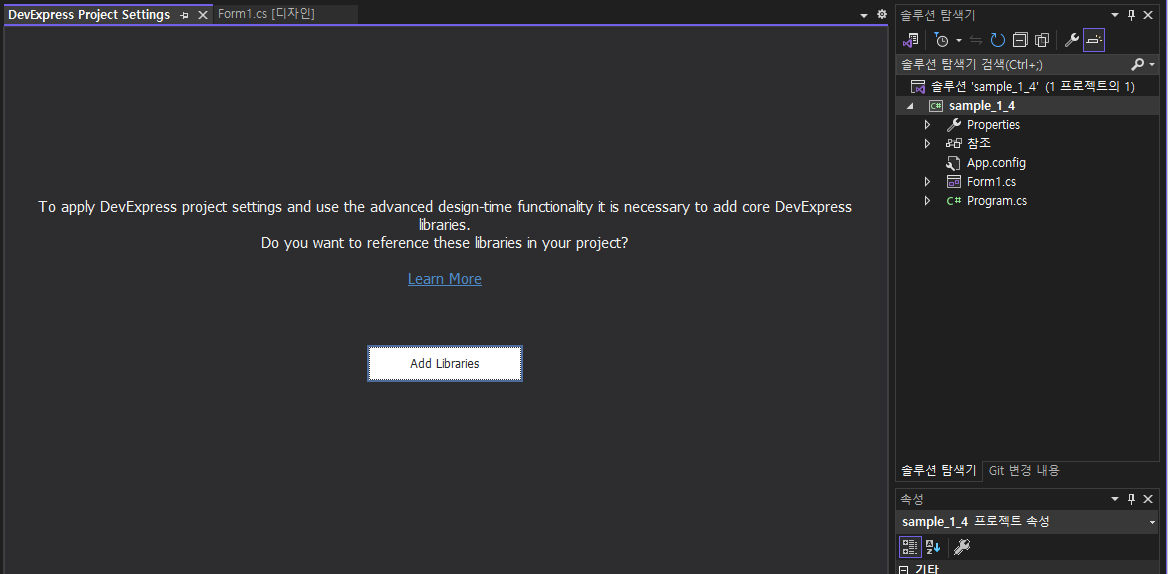
Task: Select Program.cs in Solution Explorer
Action: point(997,200)
